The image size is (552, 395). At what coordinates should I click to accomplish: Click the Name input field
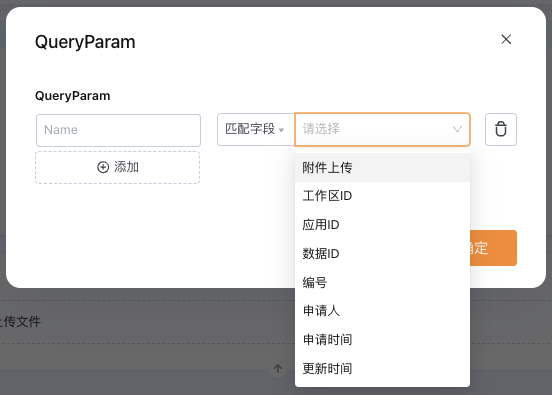[118, 130]
